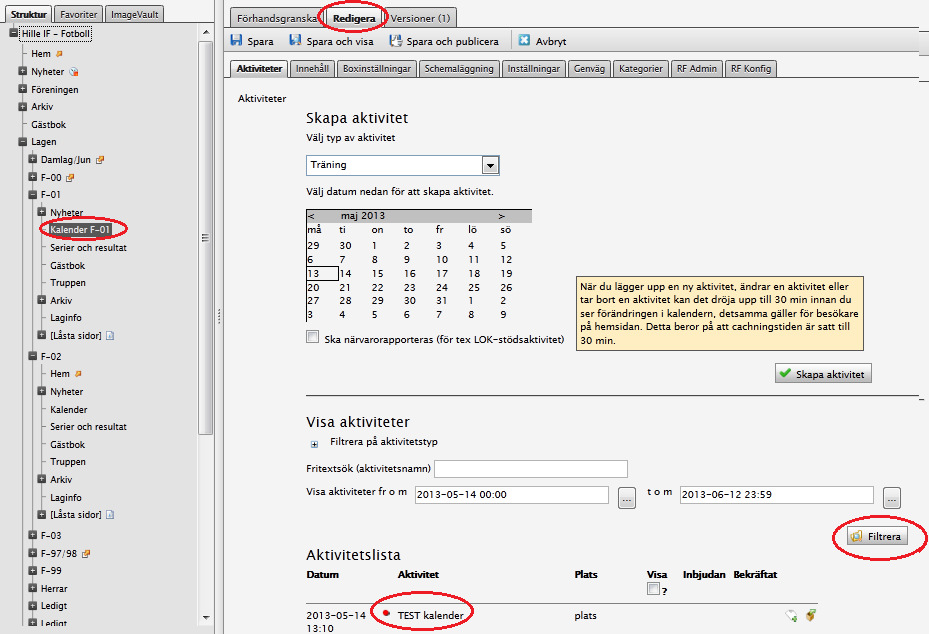Toggle the Visa column header checkbox

(x=653, y=588)
